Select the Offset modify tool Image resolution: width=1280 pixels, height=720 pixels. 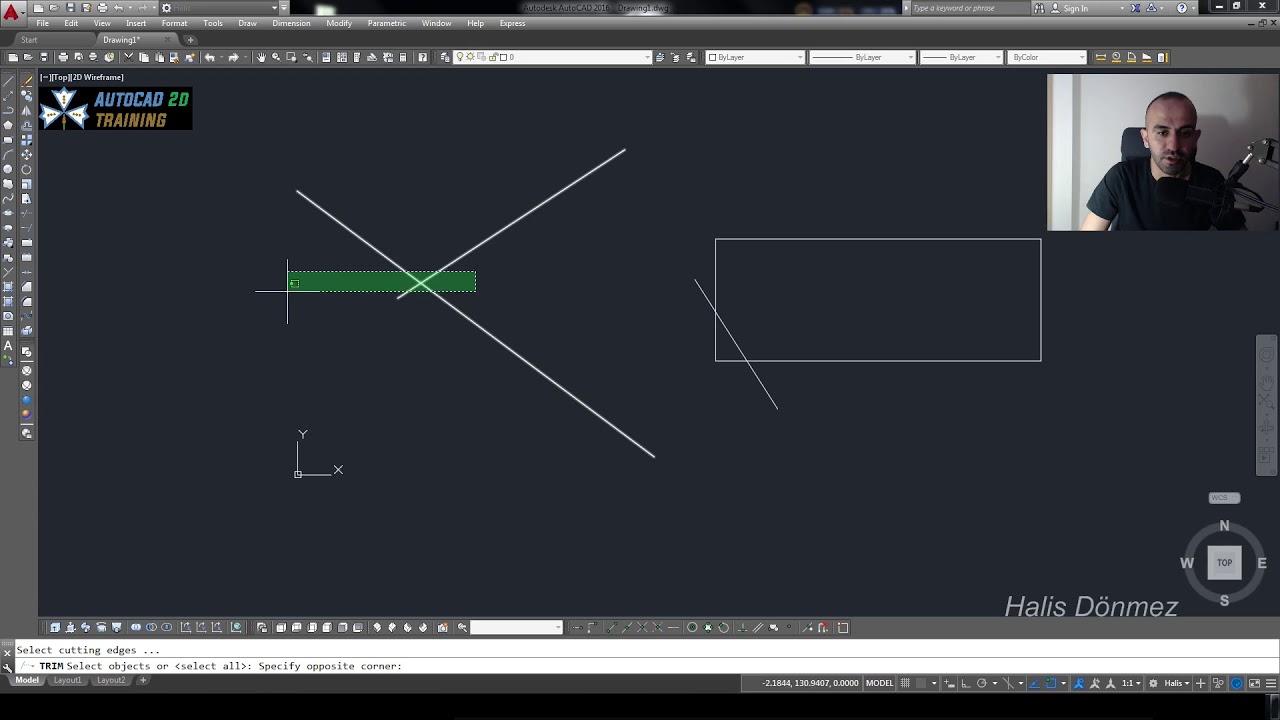26,125
